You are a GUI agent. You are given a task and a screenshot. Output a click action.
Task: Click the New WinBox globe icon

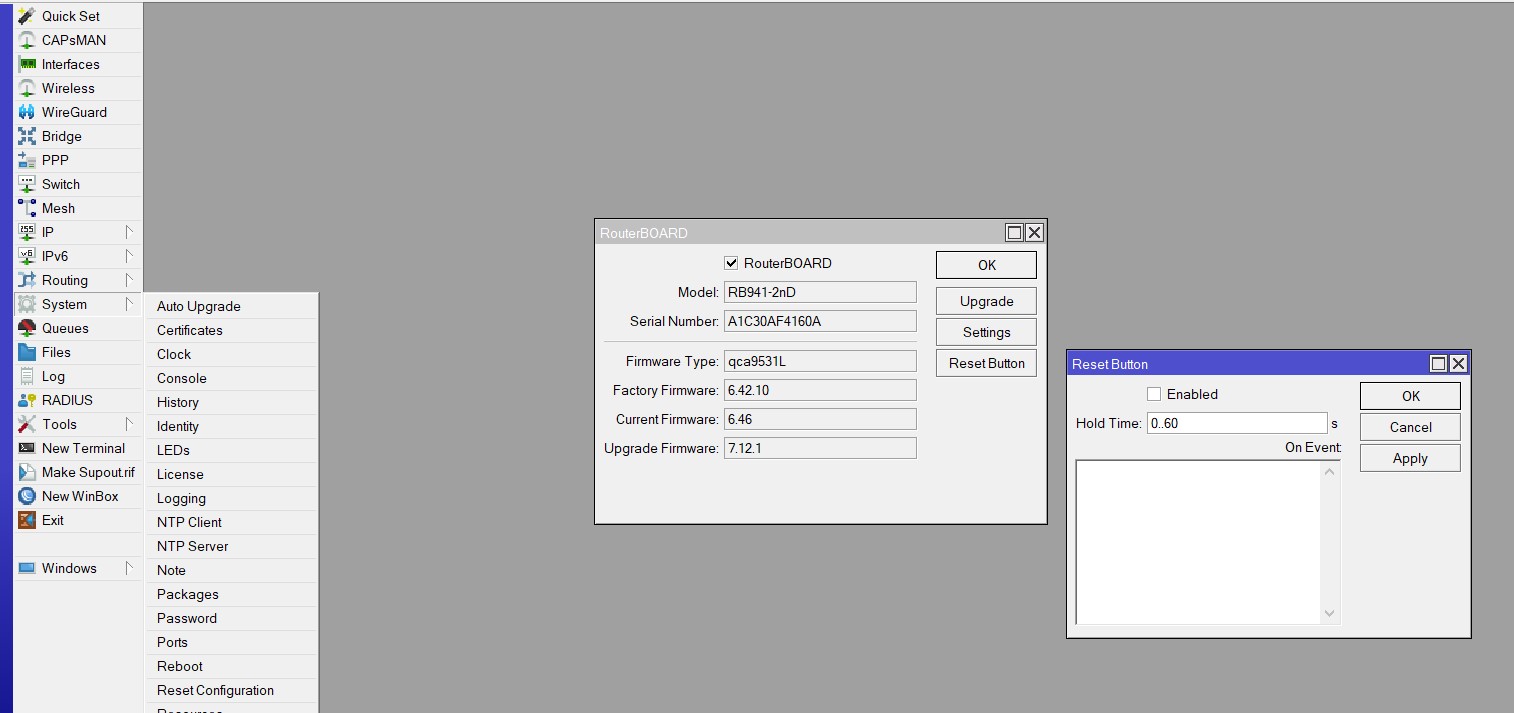27,496
